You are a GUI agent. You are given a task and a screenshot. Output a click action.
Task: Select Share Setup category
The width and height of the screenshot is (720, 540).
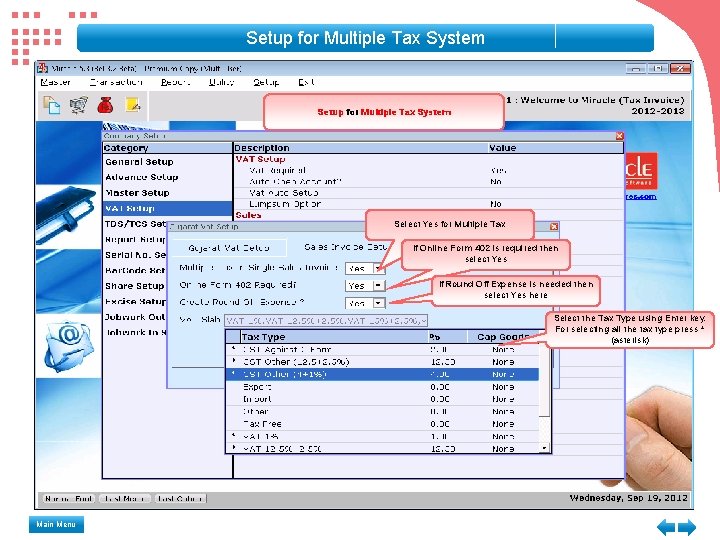[134, 286]
